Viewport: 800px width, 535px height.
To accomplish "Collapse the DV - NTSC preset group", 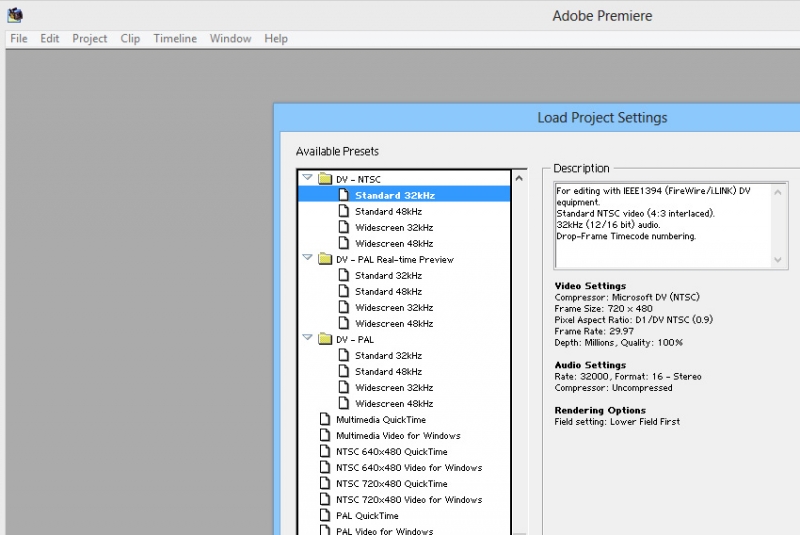I will coord(308,180).
